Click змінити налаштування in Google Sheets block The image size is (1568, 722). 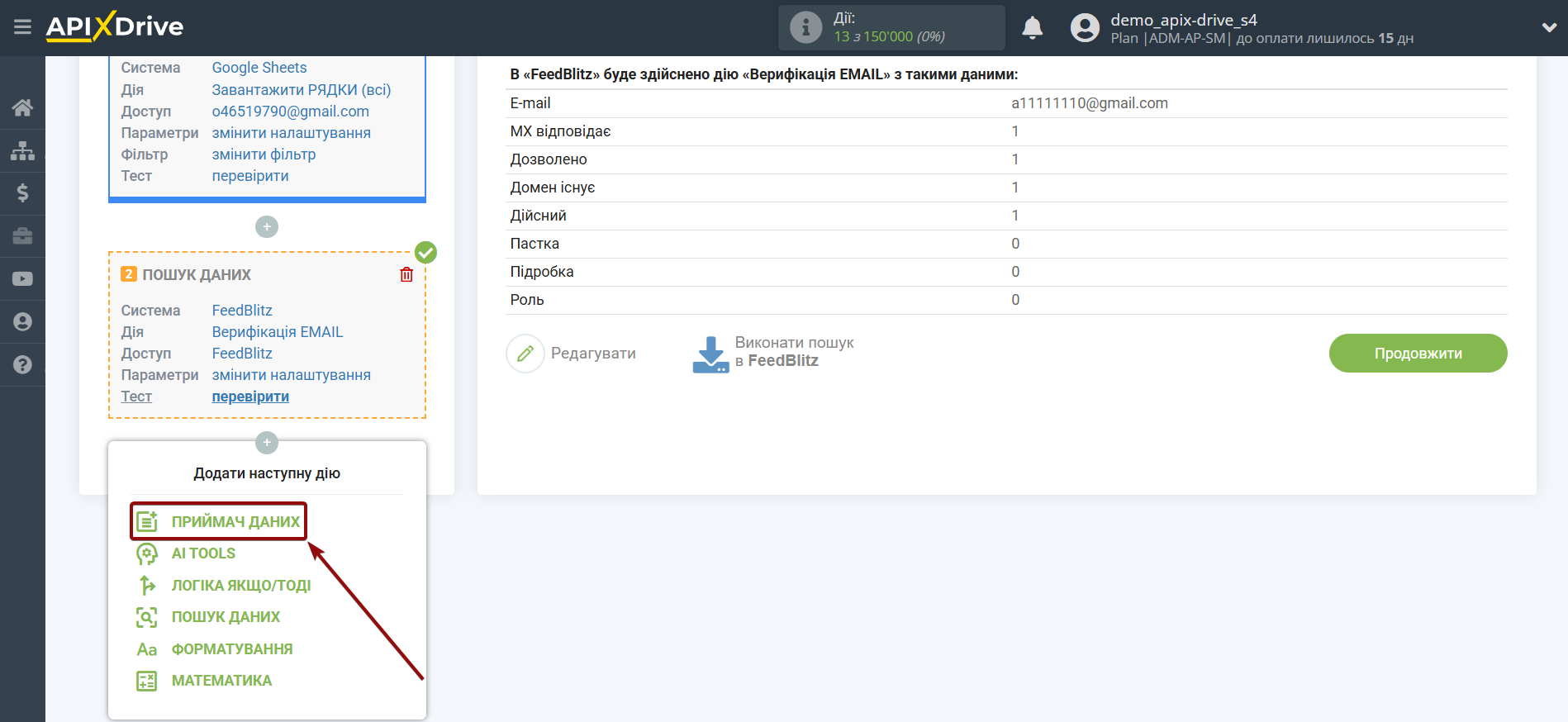tap(292, 133)
